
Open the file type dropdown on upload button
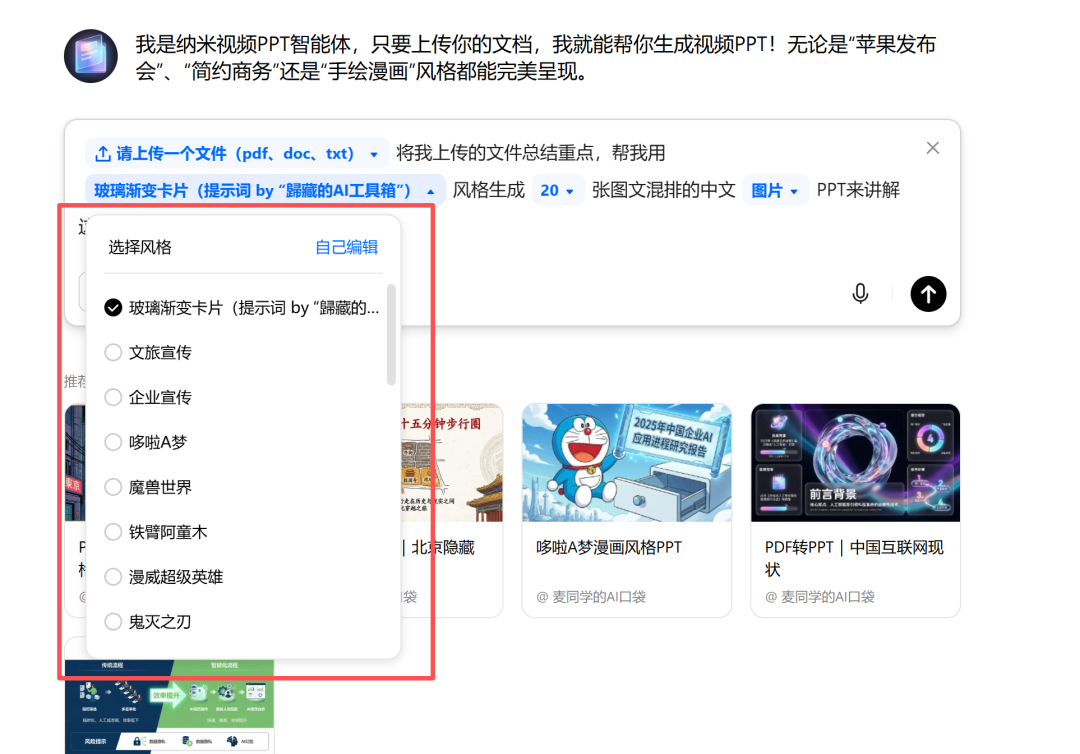point(374,153)
